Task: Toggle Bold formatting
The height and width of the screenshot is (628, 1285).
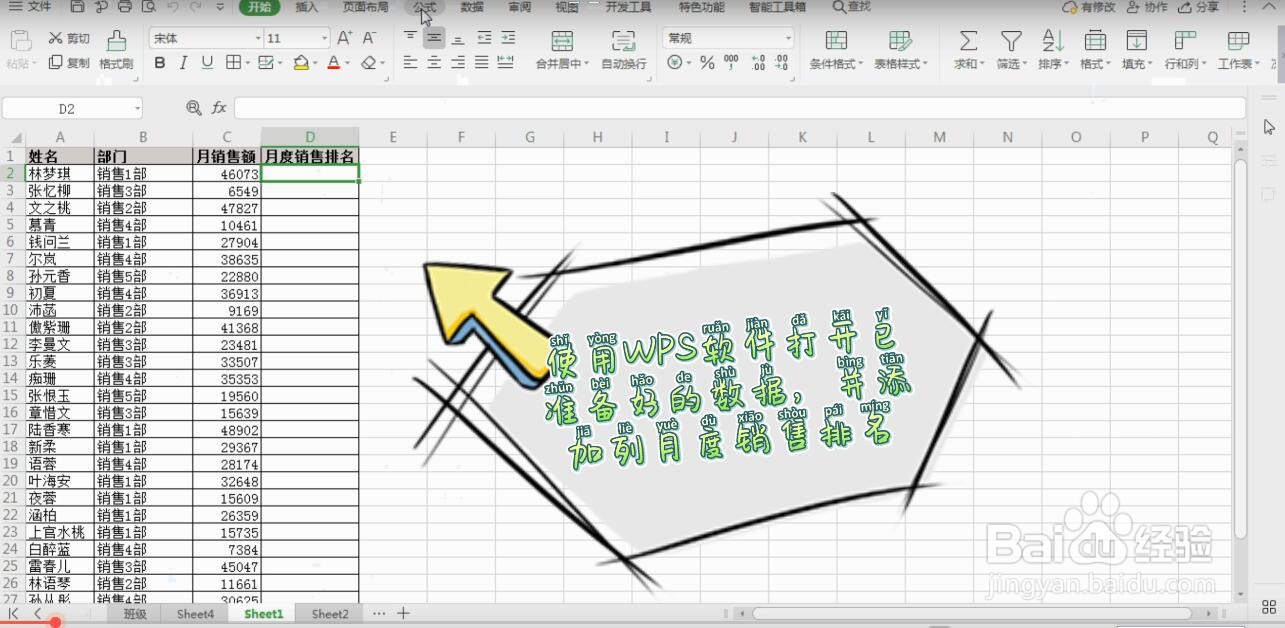Action: (x=159, y=63)
